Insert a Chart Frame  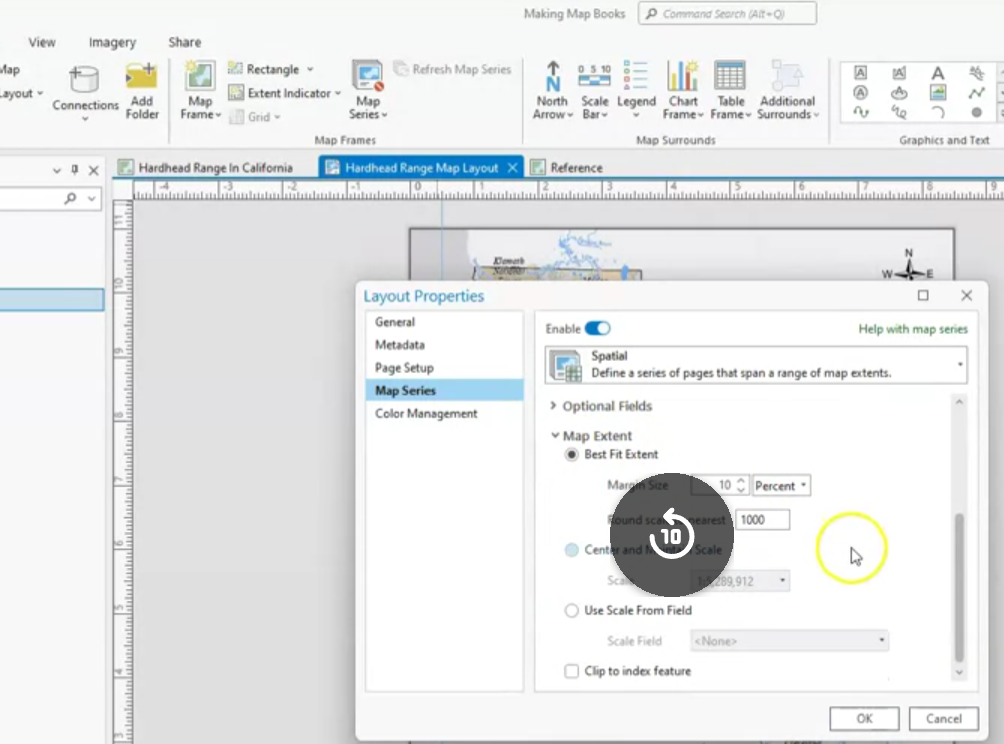click(x=683, y=92)
